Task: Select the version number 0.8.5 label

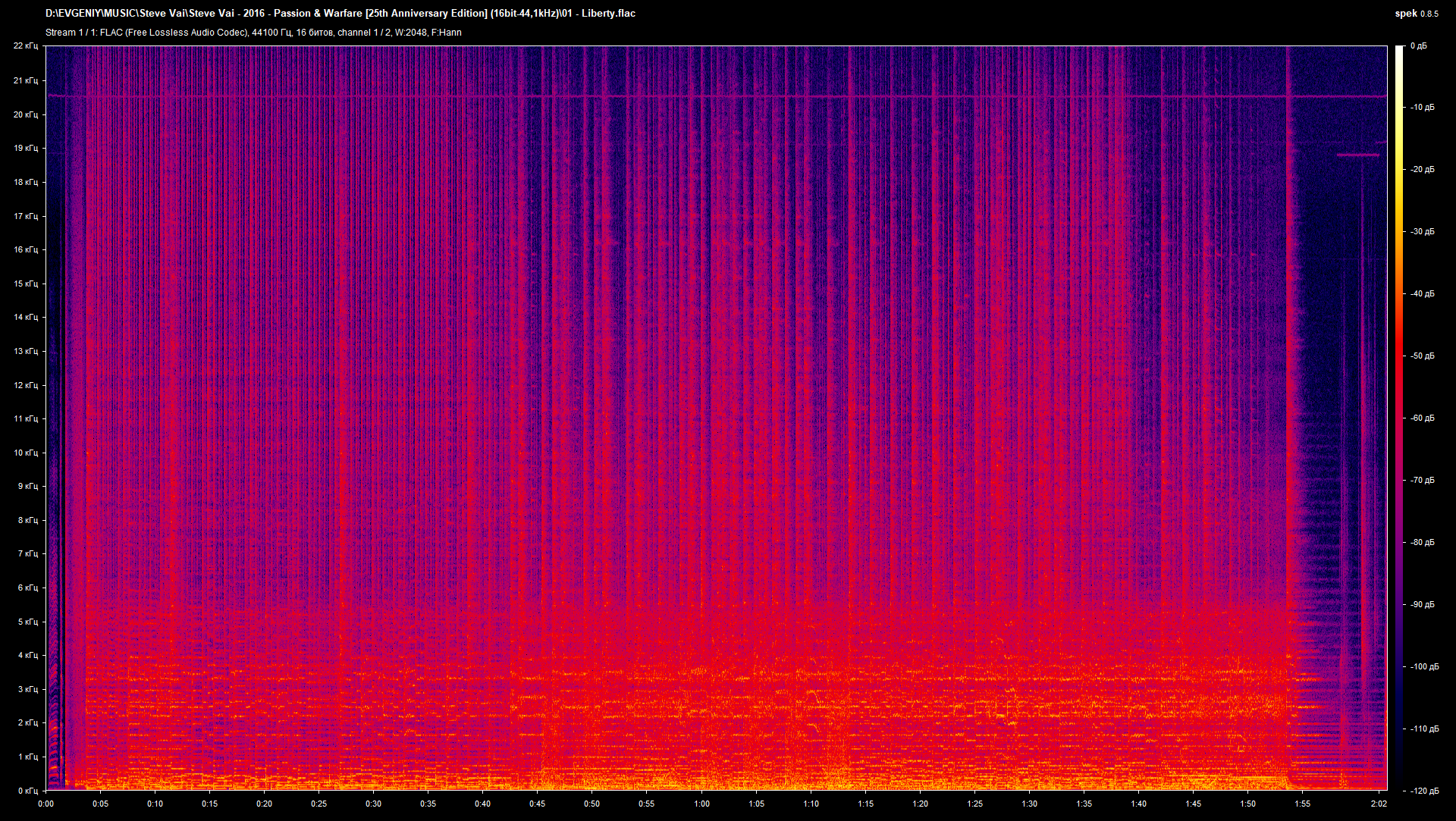Action: click(x=1429, y=14)
